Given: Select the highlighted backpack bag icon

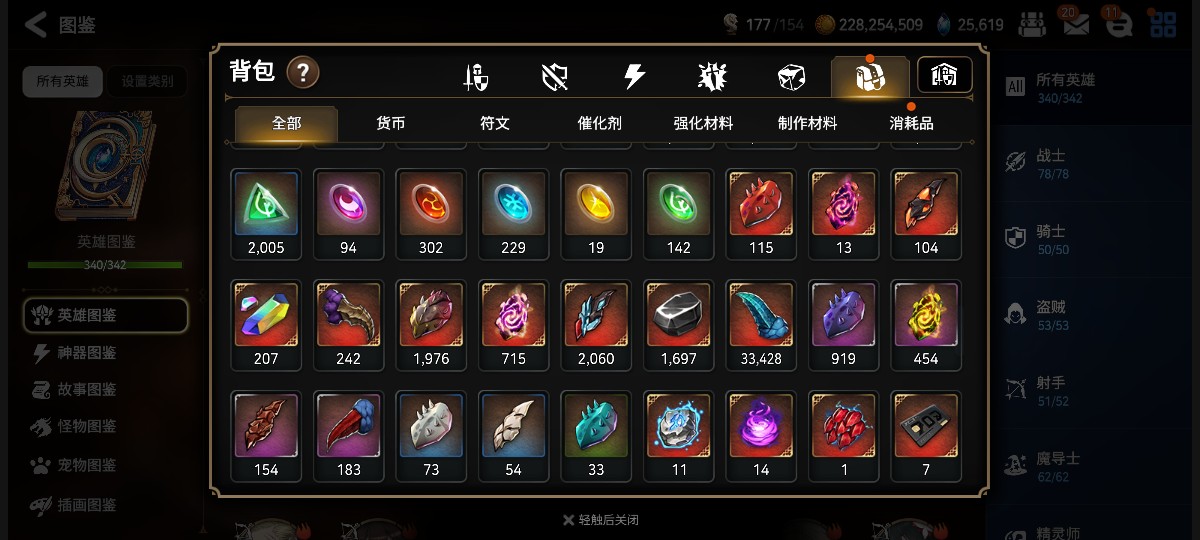Looking at the screenshot, I should (870, 77).
